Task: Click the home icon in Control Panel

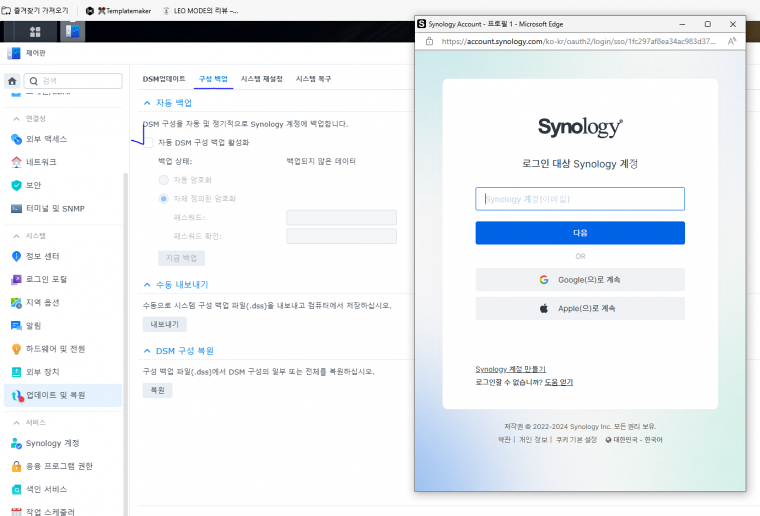Action: point(12,81)
